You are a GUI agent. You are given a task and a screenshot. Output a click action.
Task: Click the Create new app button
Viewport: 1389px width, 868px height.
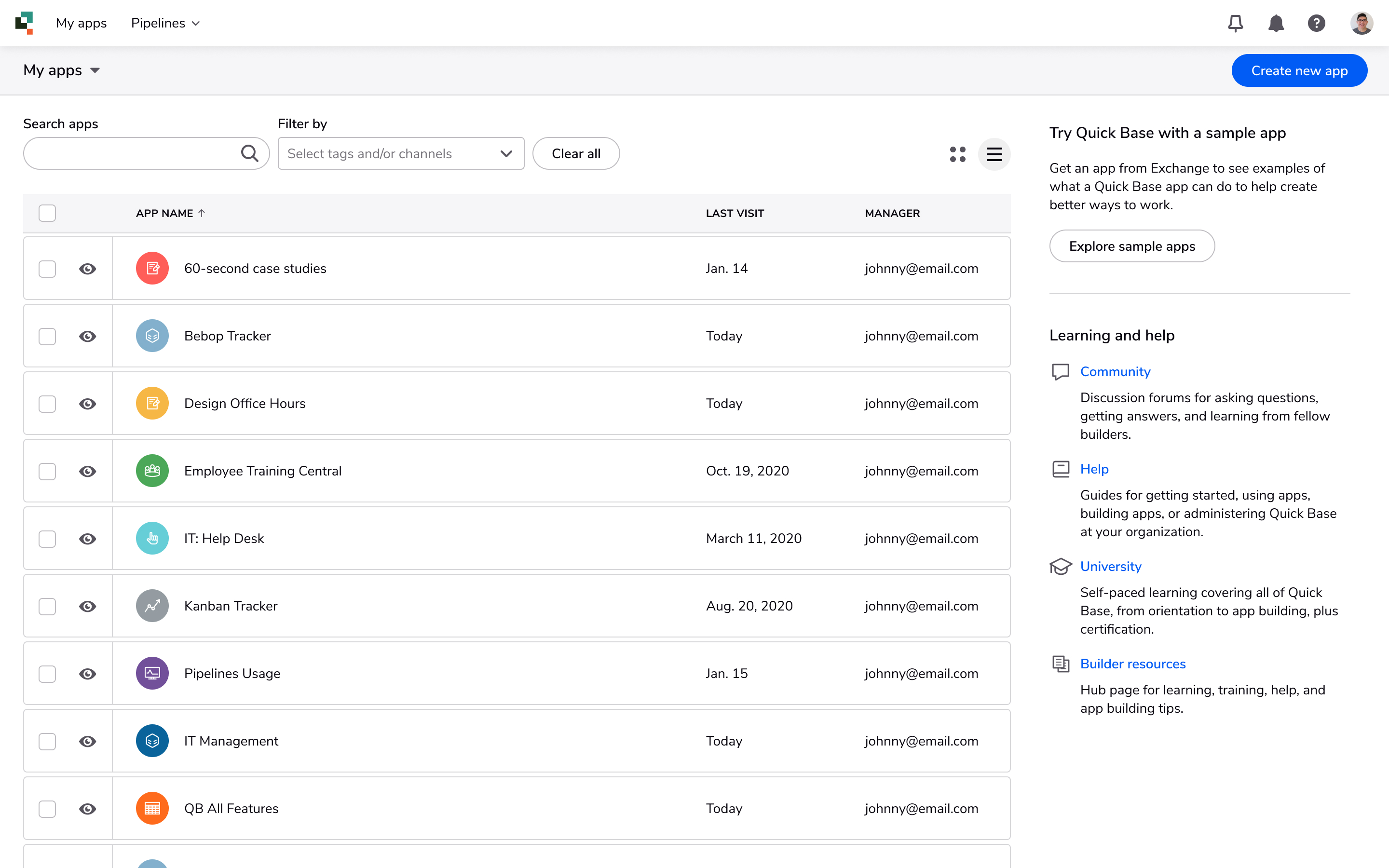tap(1300, 70)
